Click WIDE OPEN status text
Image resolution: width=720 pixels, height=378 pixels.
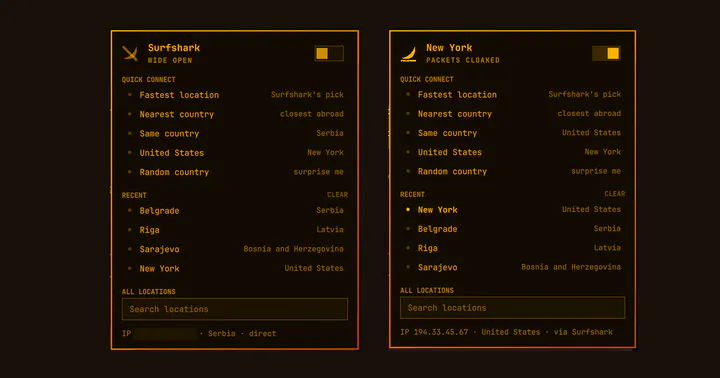coord(170,61)
